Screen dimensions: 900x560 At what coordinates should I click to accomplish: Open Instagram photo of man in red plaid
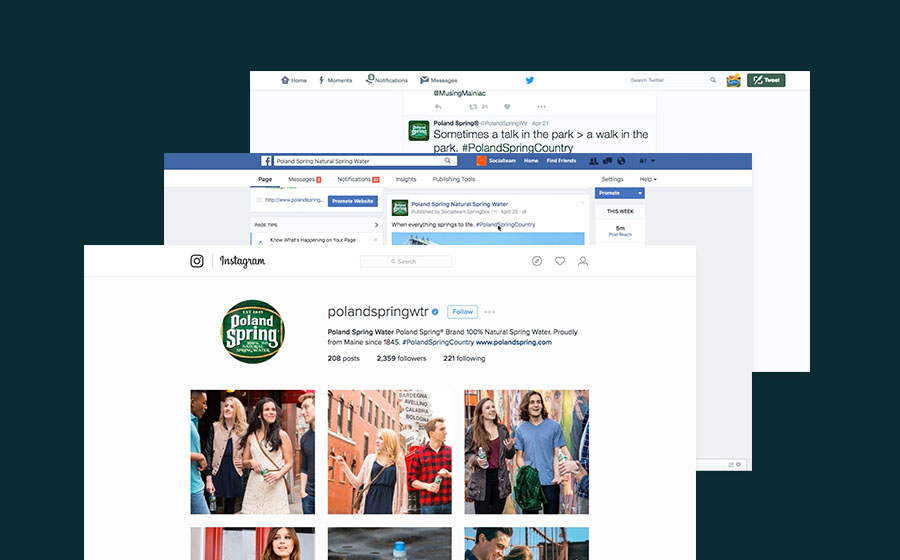390,452
